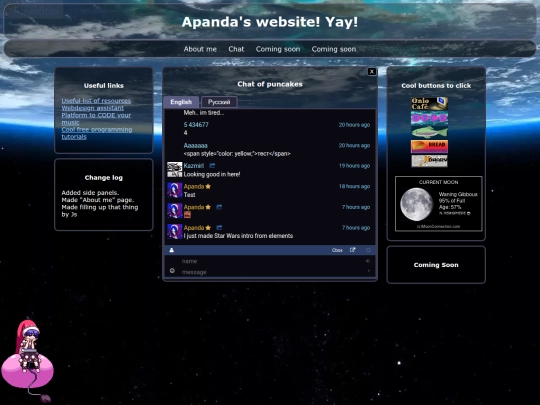Click the message input field

(x=270, y=272)
